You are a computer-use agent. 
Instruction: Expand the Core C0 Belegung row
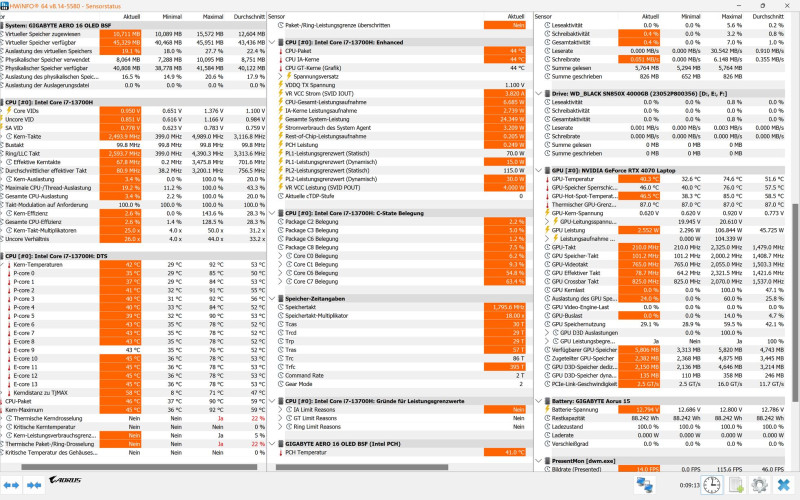[281, 256]
